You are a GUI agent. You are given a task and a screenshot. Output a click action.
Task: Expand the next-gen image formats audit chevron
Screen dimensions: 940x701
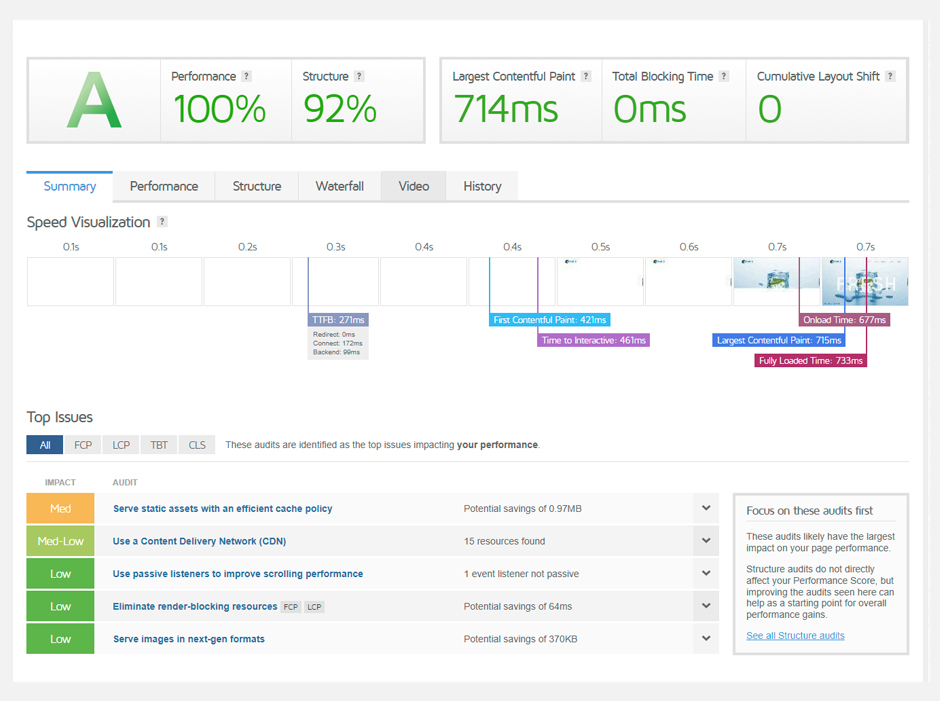click(x=706, y=639)
